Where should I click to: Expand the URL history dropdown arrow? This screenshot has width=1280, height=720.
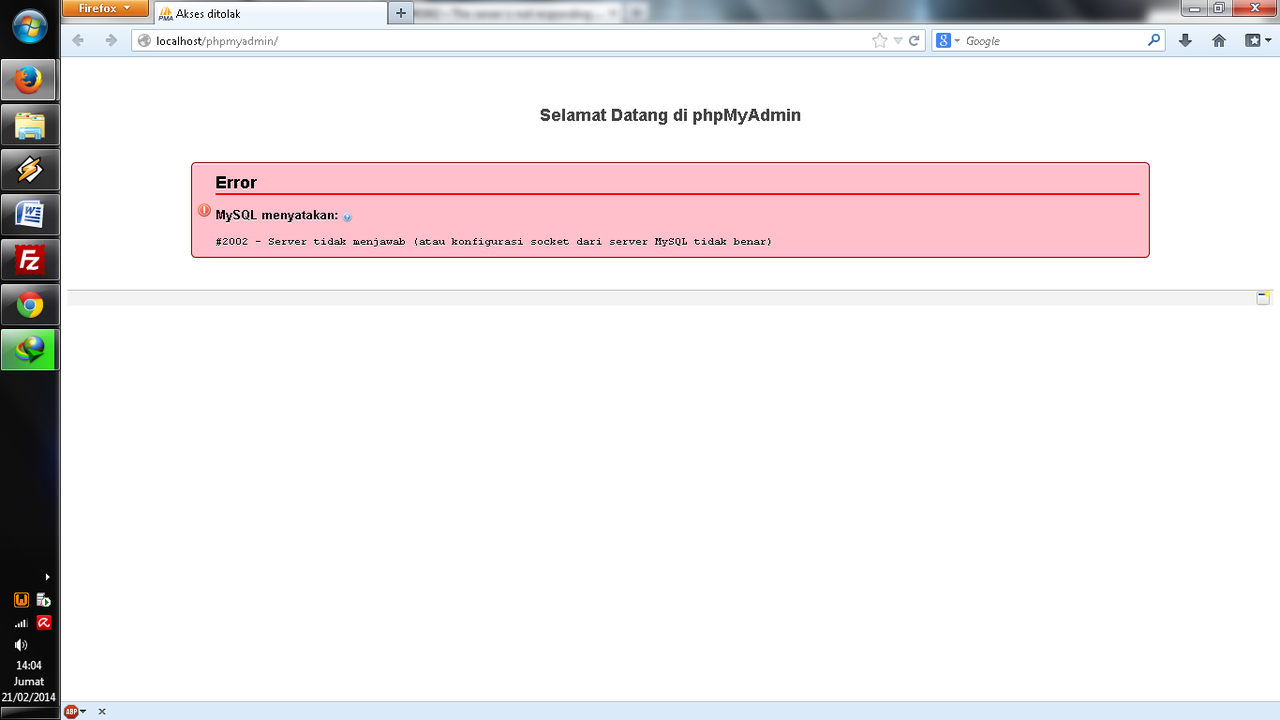point(898,41)
